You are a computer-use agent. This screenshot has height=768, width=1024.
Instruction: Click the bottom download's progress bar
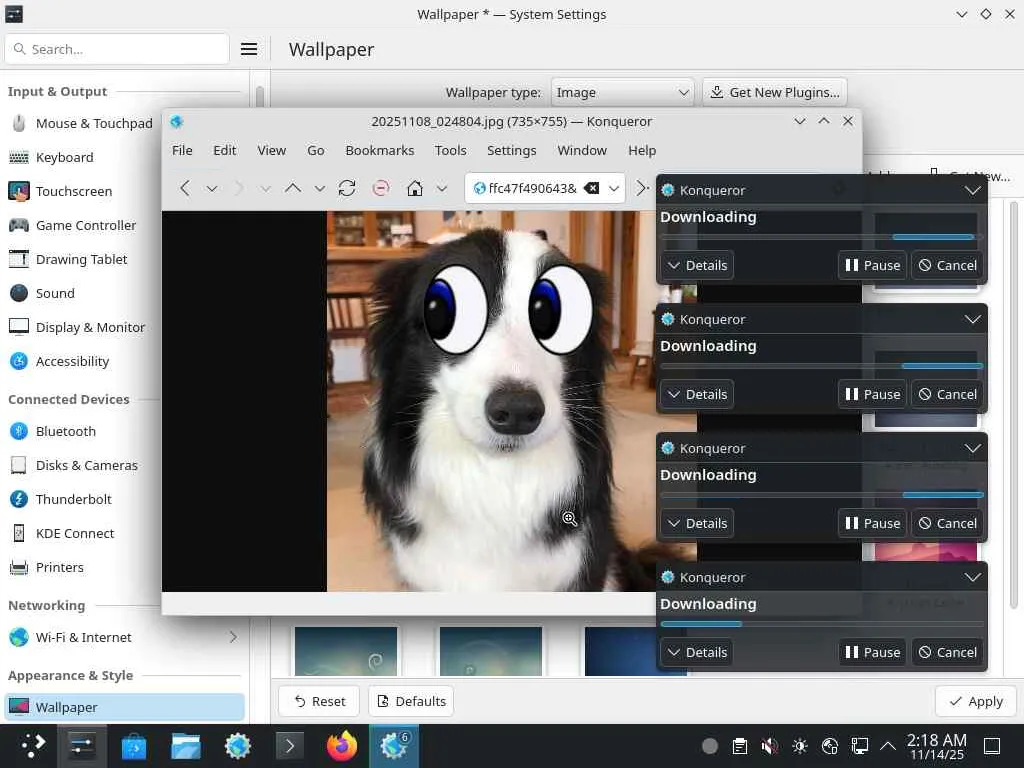pos(821,624)
